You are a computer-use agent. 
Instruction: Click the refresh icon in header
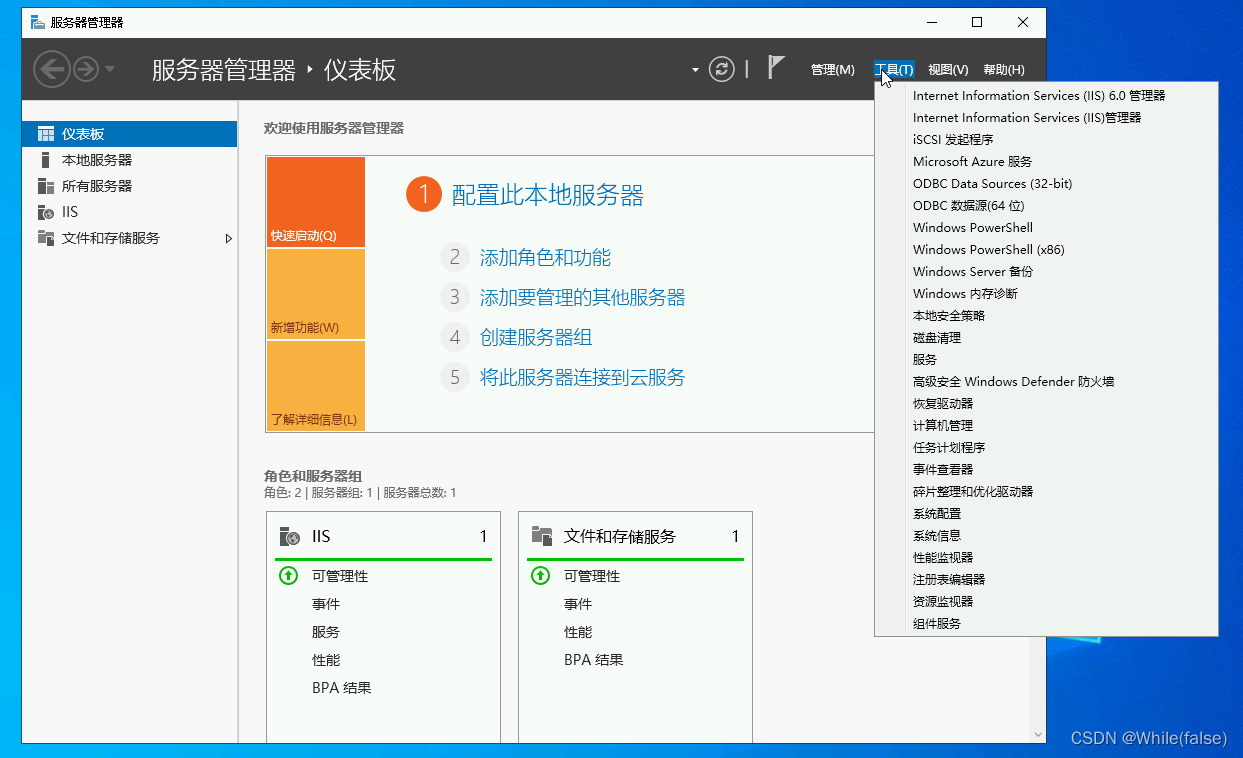(x=721, y=69)
